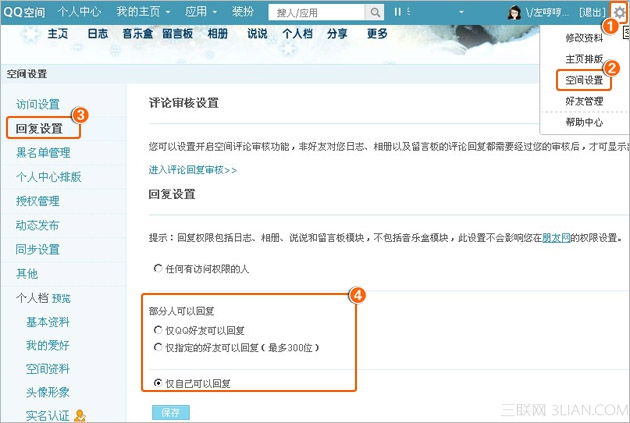This screenshot has width=630, height=423.
Task: Select 仅自己可以回复 radio option
Action: [x=158, y=383]
